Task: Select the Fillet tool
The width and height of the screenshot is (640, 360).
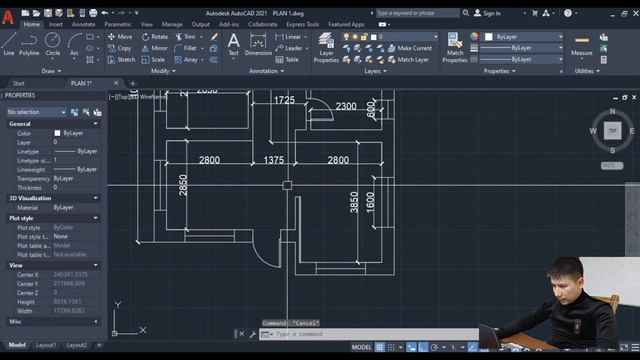Action: coord(186,48)
